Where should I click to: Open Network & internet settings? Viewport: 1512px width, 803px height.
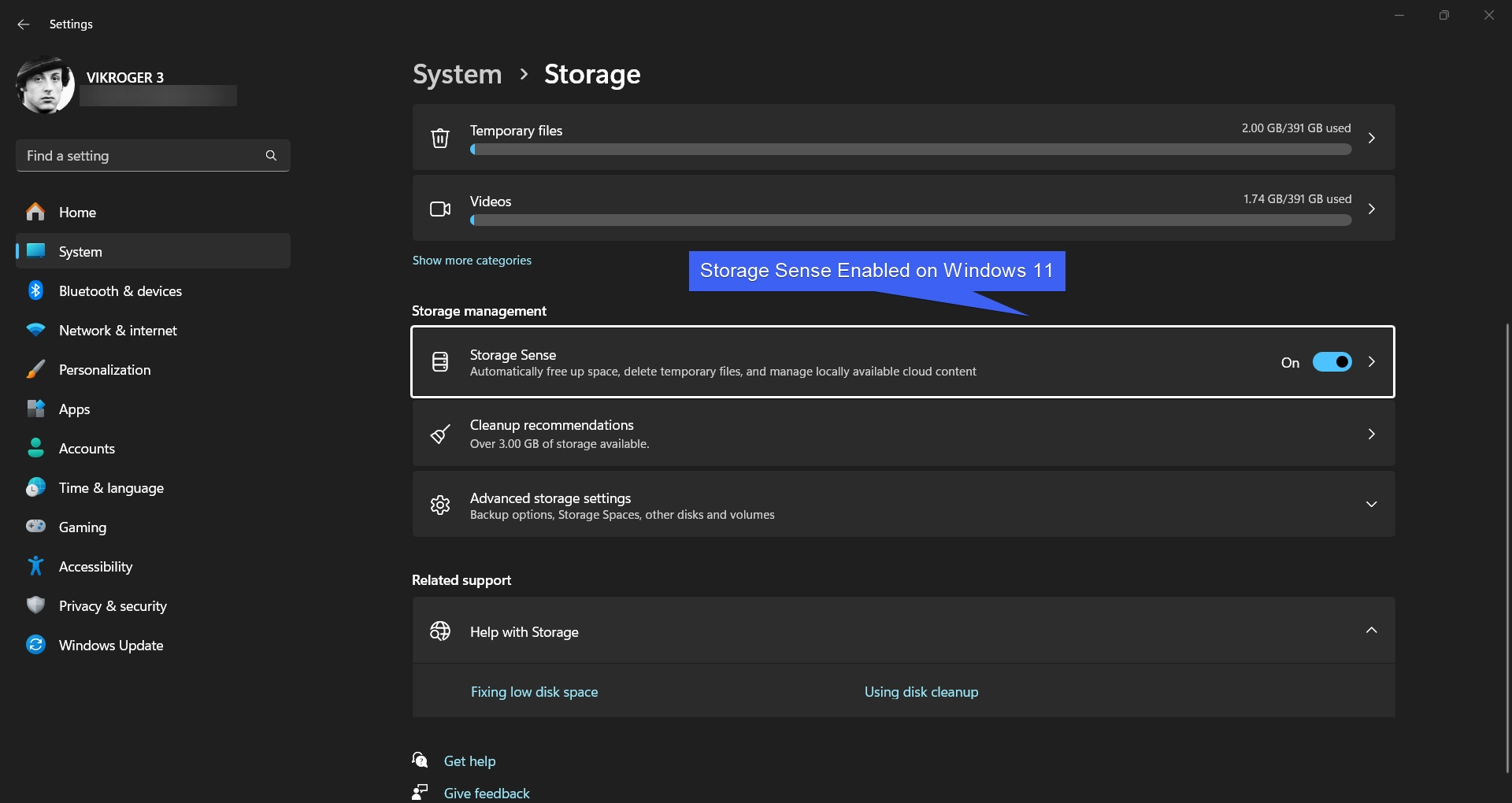pos(153,330)
